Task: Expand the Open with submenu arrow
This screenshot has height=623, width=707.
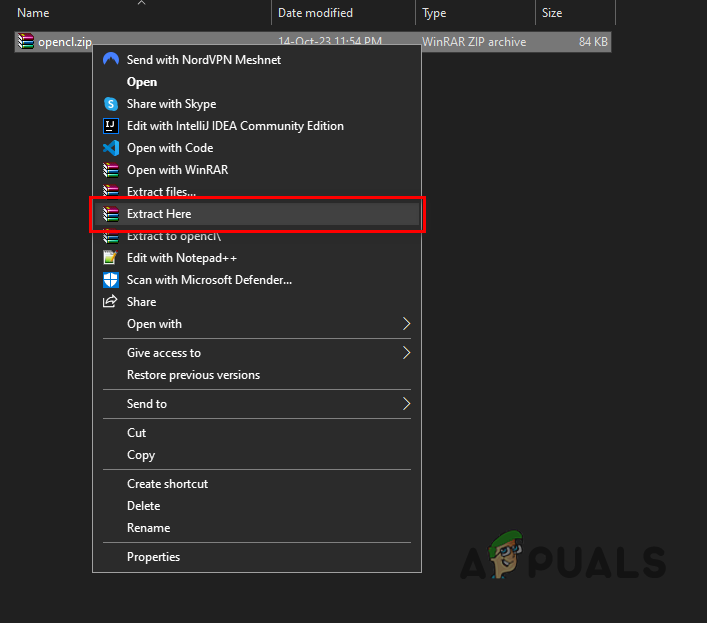Action: [406, 324]
